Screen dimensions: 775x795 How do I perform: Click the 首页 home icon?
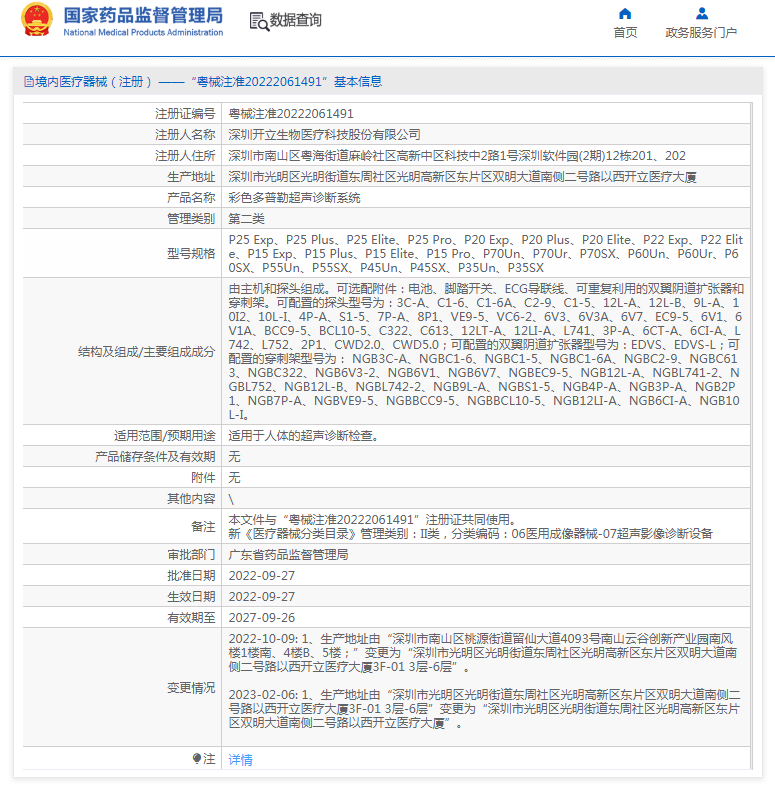pyautogui.click(x=625, y=13)
